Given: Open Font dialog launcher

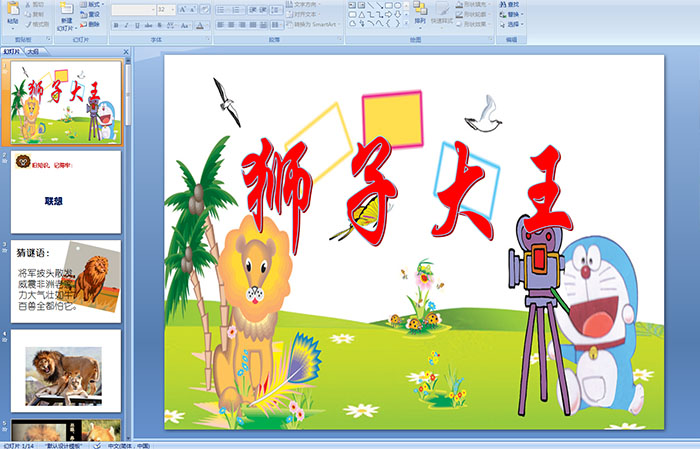Looking at the screenshot, I should click(208, 40).
